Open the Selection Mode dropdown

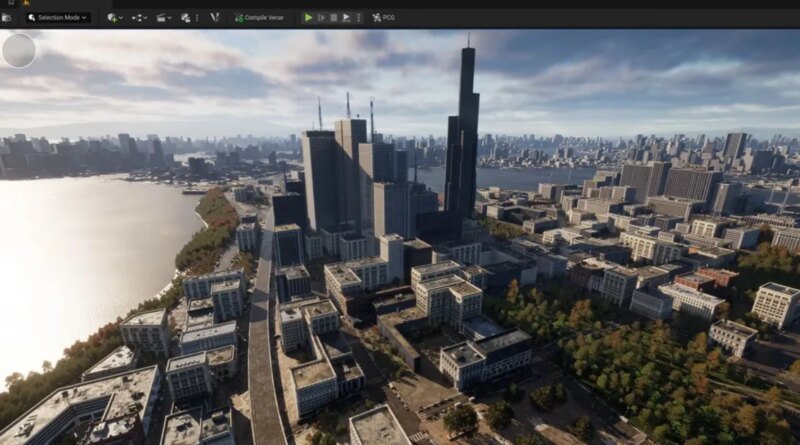coord(59,18)
